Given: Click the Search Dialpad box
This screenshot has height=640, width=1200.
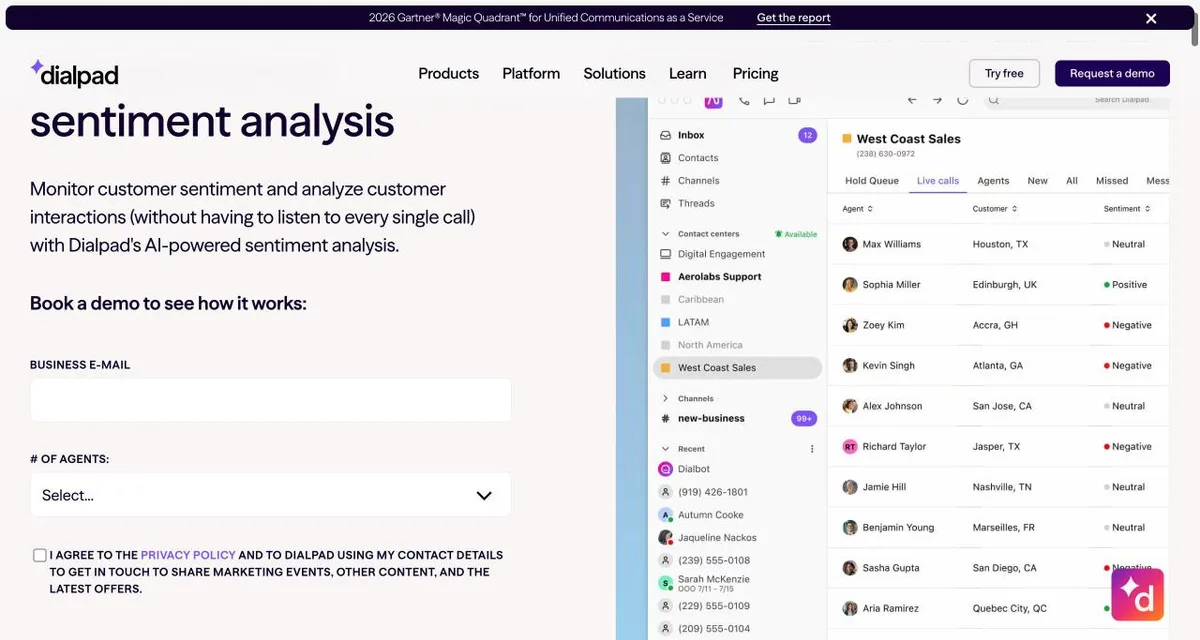Looking at the screenshot, I should [x=1075, y=100].
